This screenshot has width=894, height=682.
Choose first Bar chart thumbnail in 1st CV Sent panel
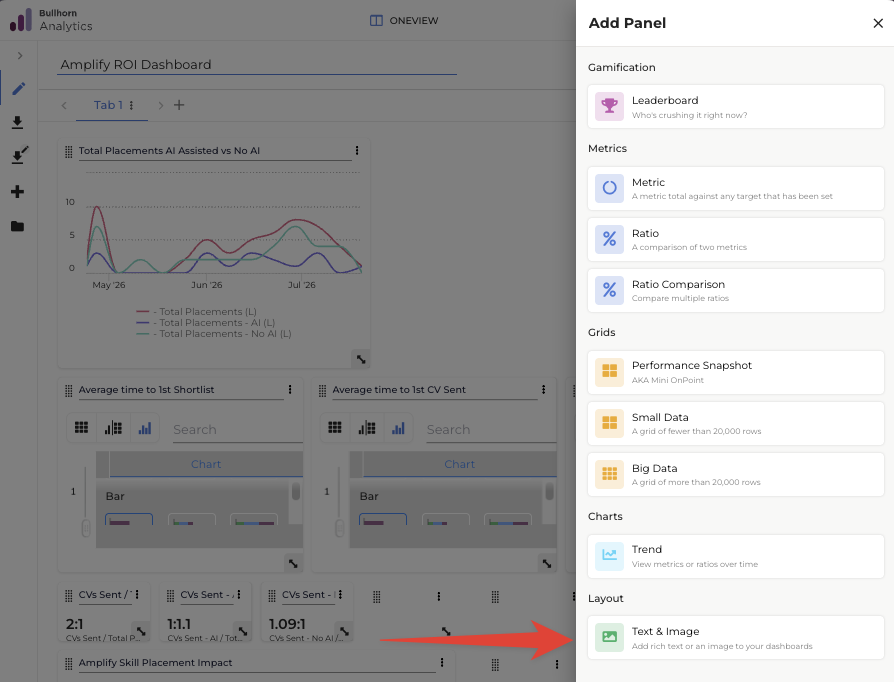click(383, 519)
